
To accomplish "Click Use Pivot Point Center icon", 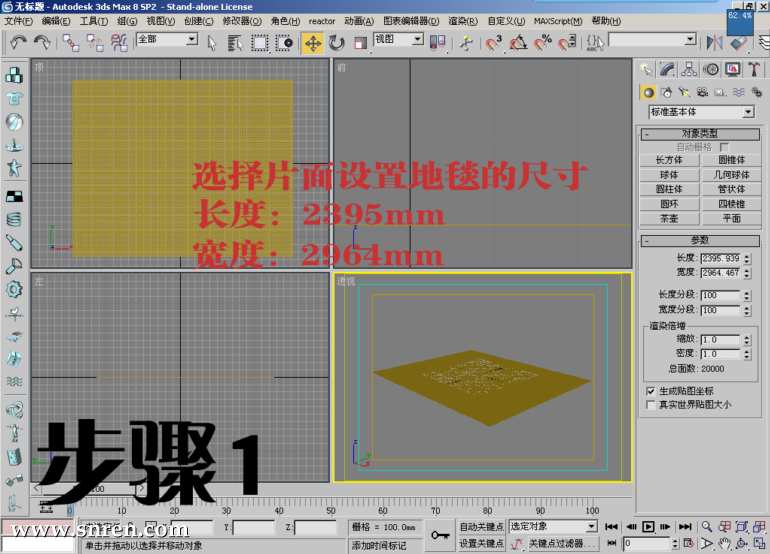I will coord(437,43).
